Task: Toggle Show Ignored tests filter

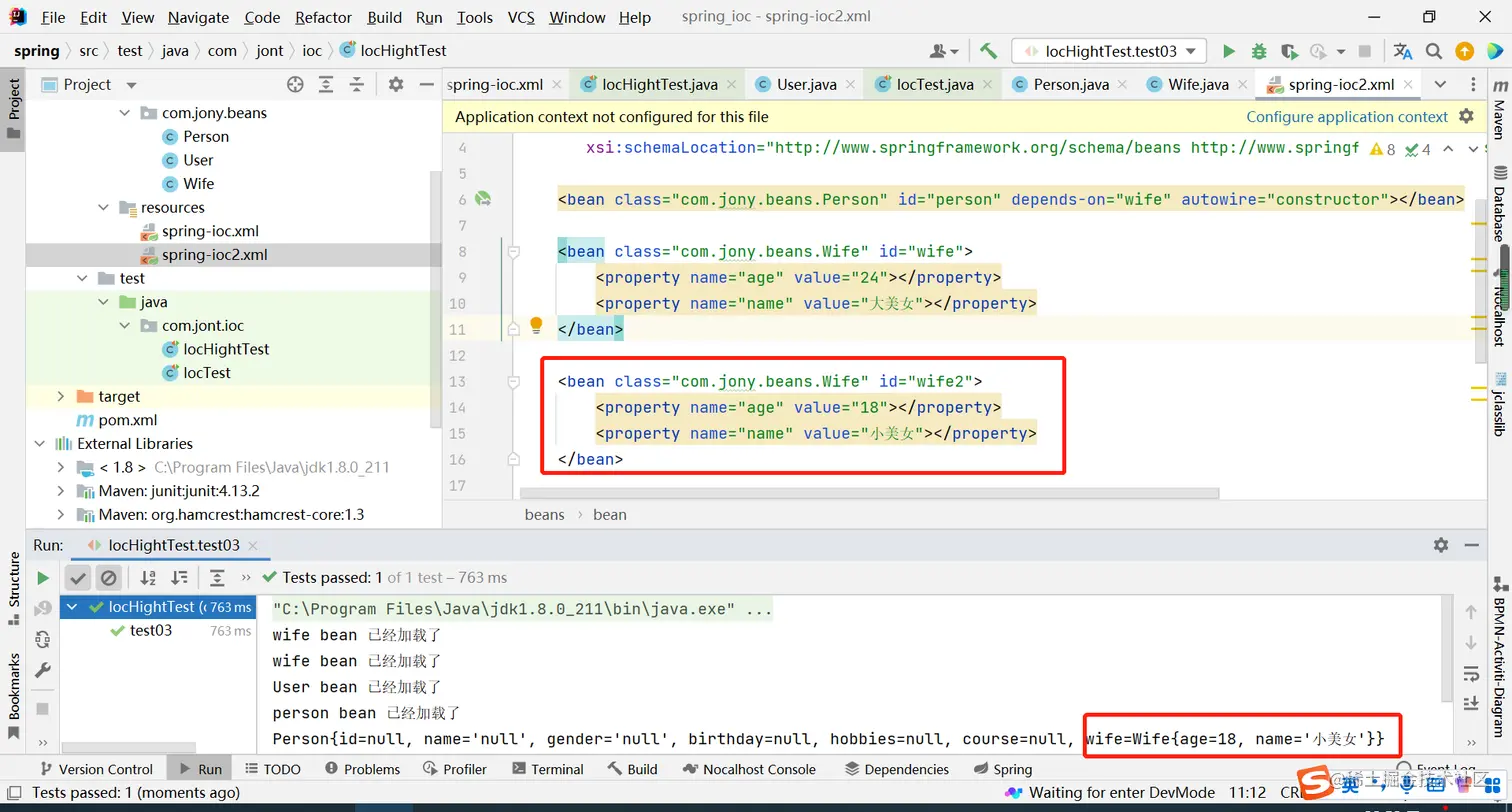Action: [x=109, y=578]
